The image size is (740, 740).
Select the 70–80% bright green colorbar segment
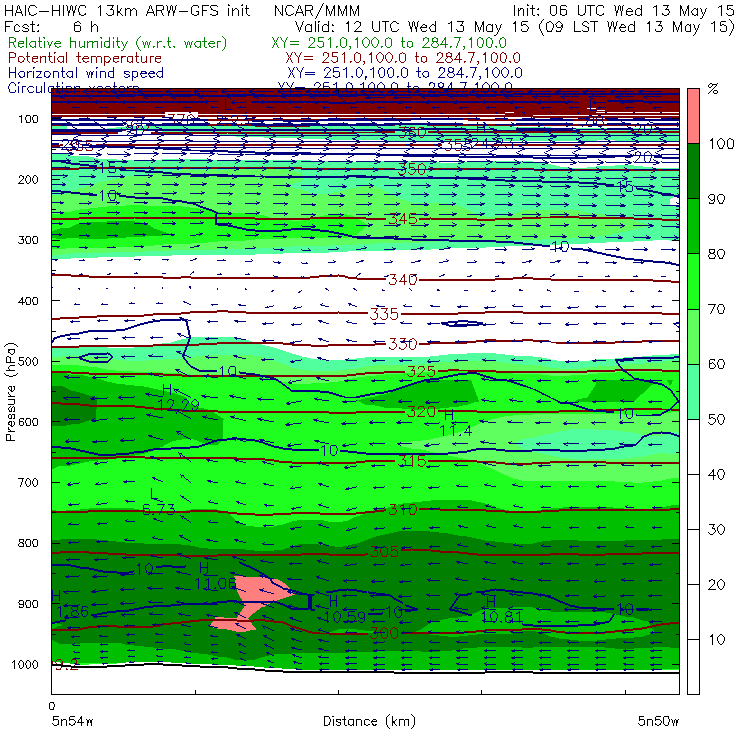693,281
